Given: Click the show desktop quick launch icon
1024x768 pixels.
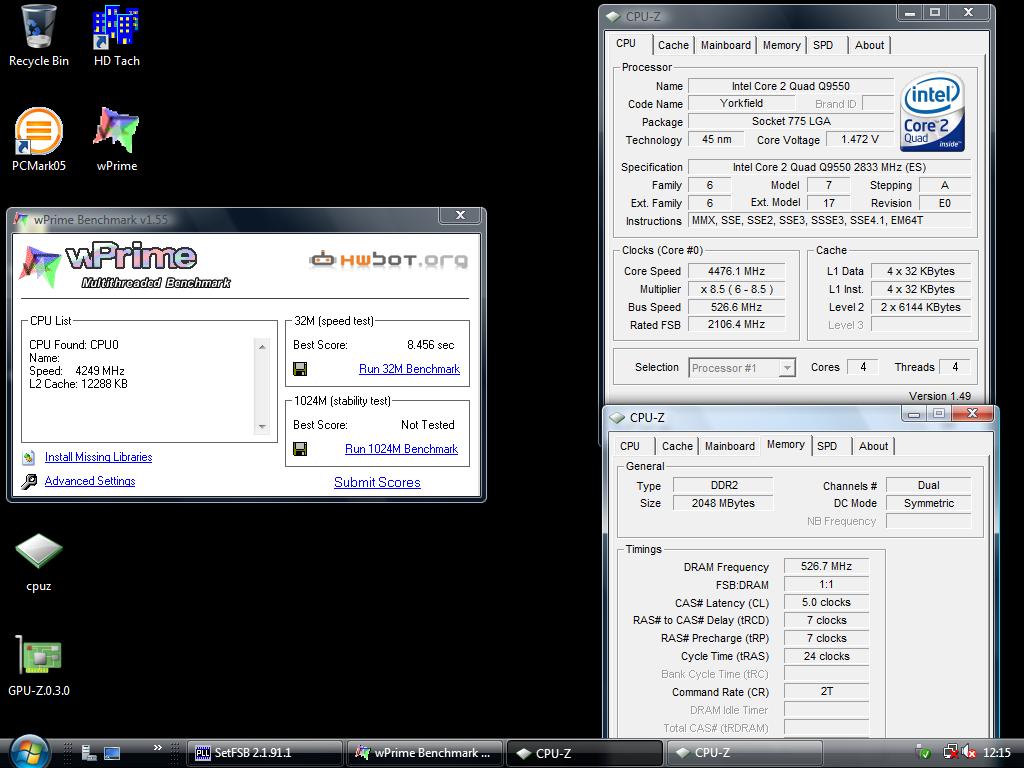Looking at the screenshot, I should pos(112,753).
